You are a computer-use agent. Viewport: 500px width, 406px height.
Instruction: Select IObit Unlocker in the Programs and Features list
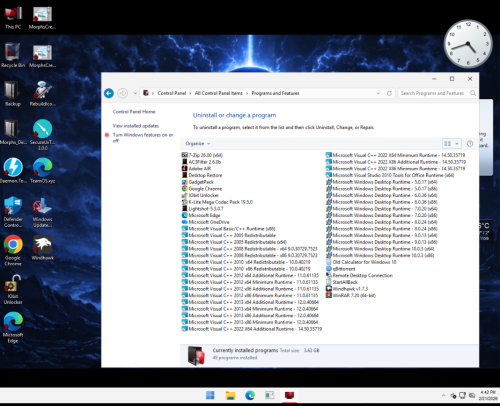tap(200, 195)
